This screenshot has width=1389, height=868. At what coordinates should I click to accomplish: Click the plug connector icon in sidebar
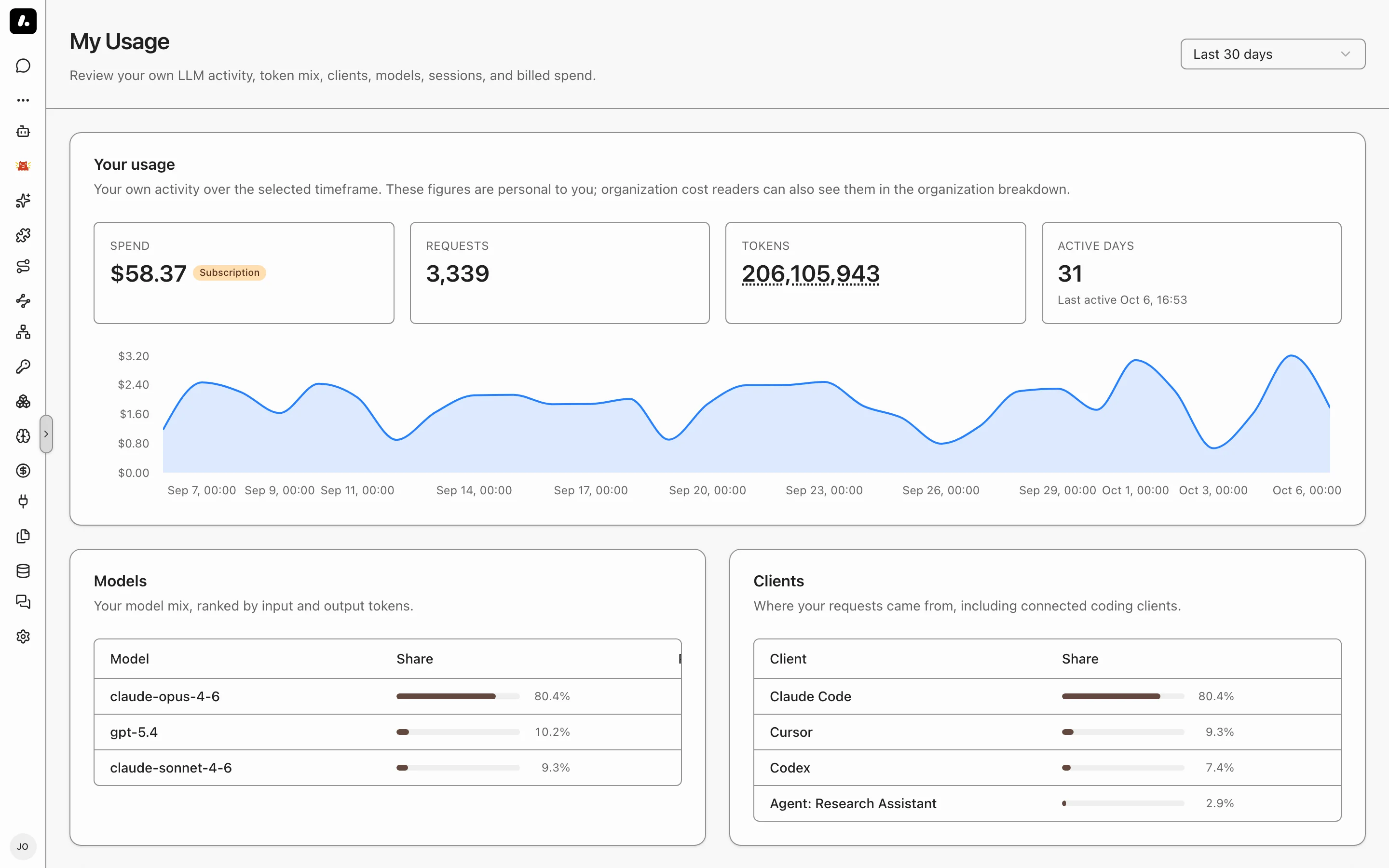click(23, 502)
